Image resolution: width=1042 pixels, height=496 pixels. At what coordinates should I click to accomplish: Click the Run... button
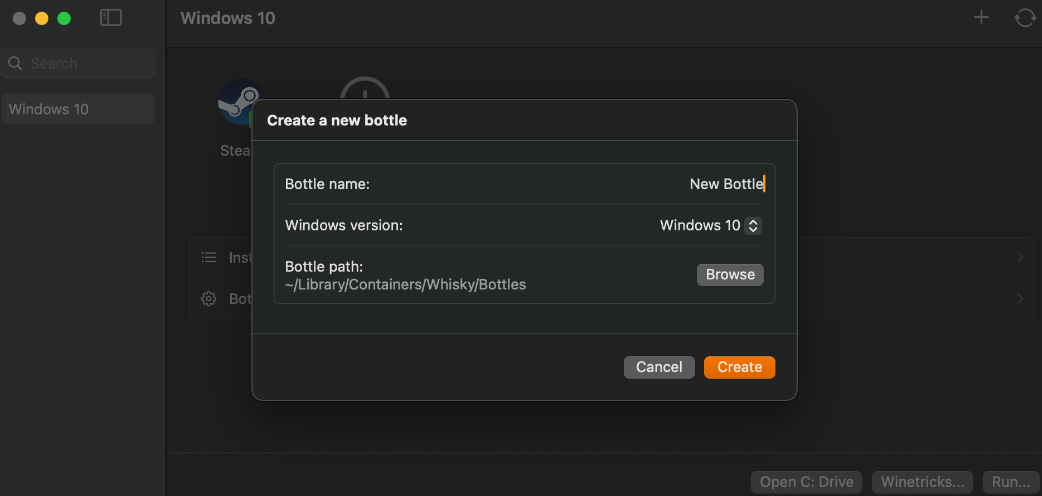point(1011,482)
